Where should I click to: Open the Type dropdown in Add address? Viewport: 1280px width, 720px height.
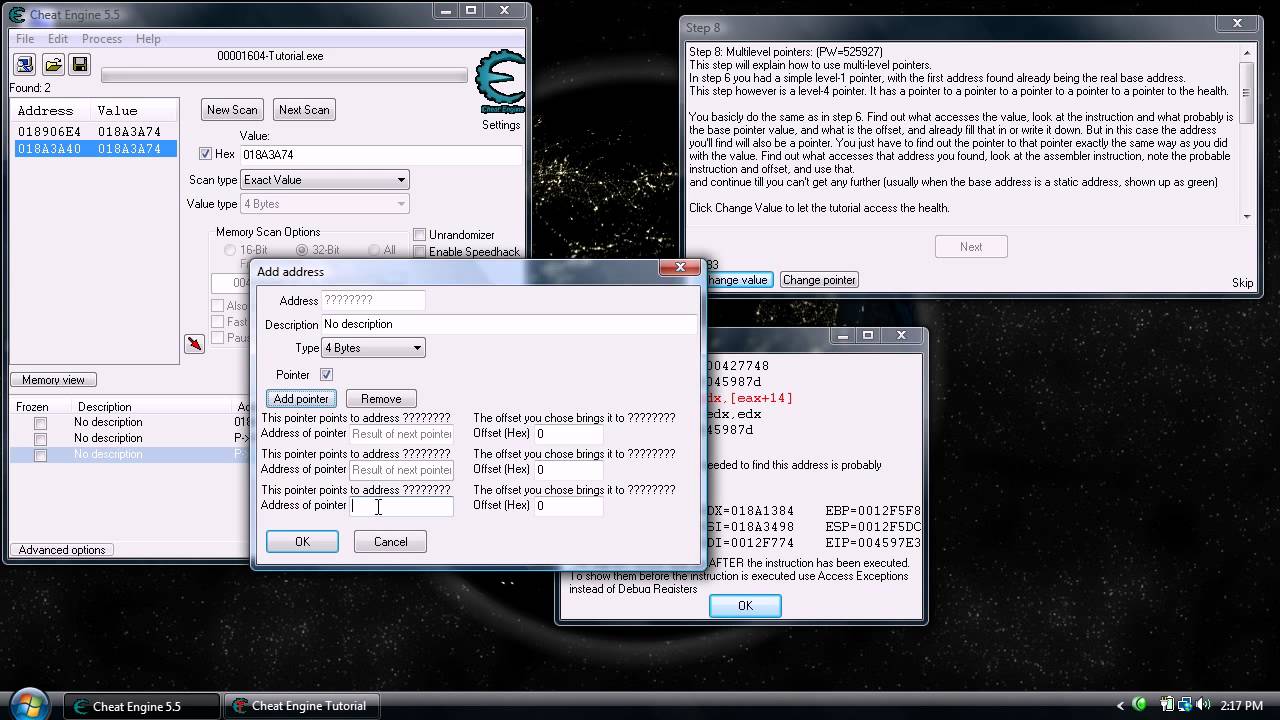[x=373, y=348]
